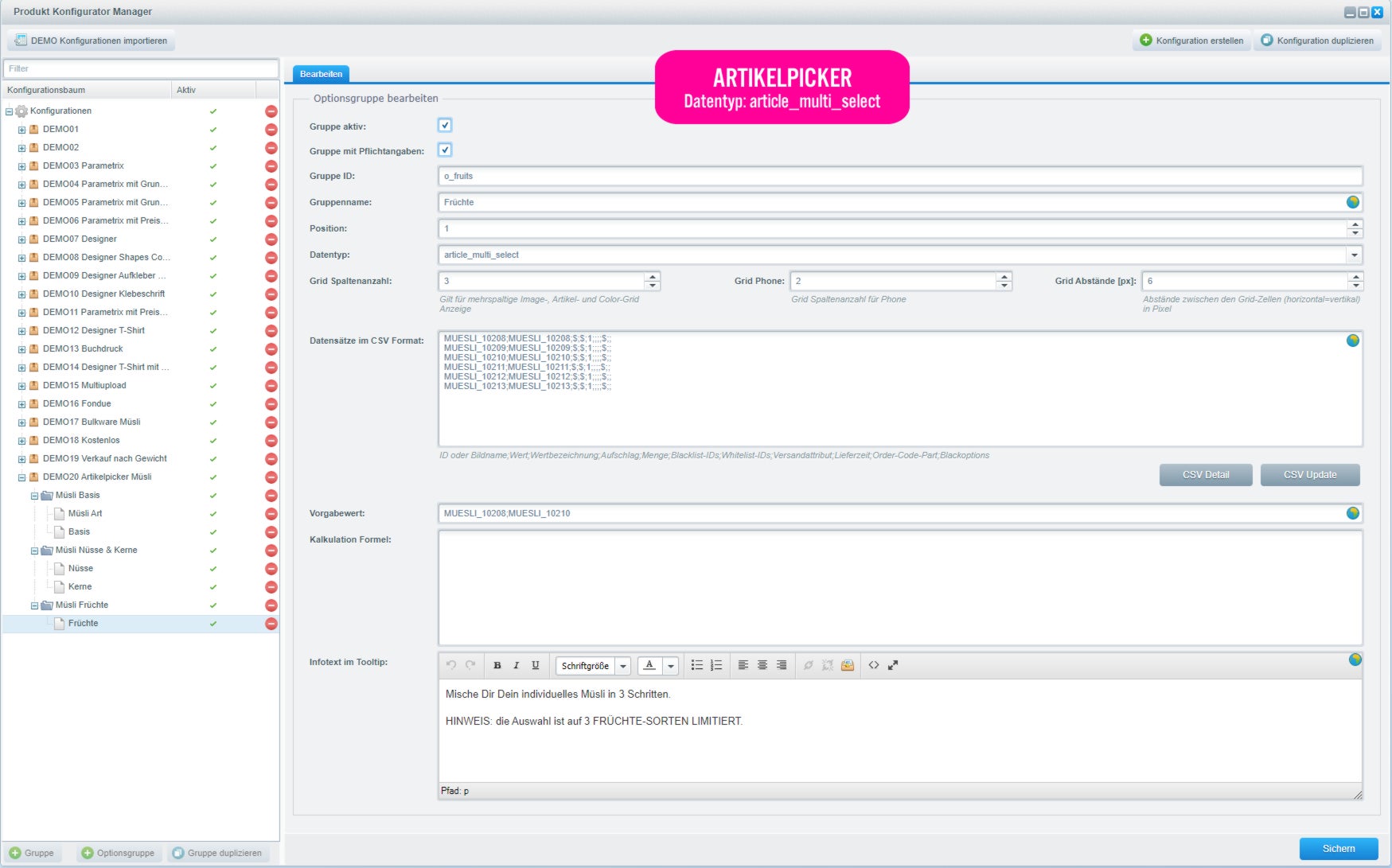Toggle active checkmark for DEMO07 Designer

(213, 239)
